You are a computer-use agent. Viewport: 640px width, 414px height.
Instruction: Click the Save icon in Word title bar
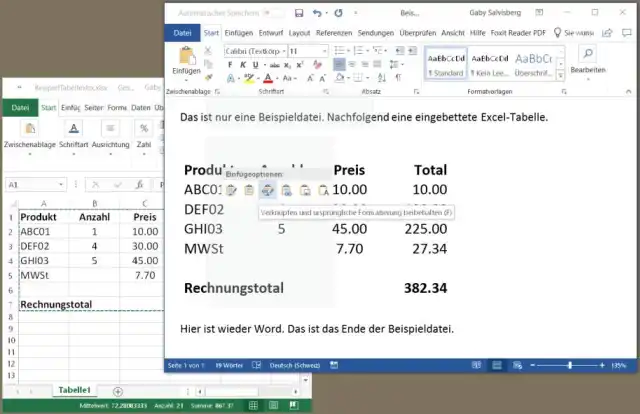[299, 13]
